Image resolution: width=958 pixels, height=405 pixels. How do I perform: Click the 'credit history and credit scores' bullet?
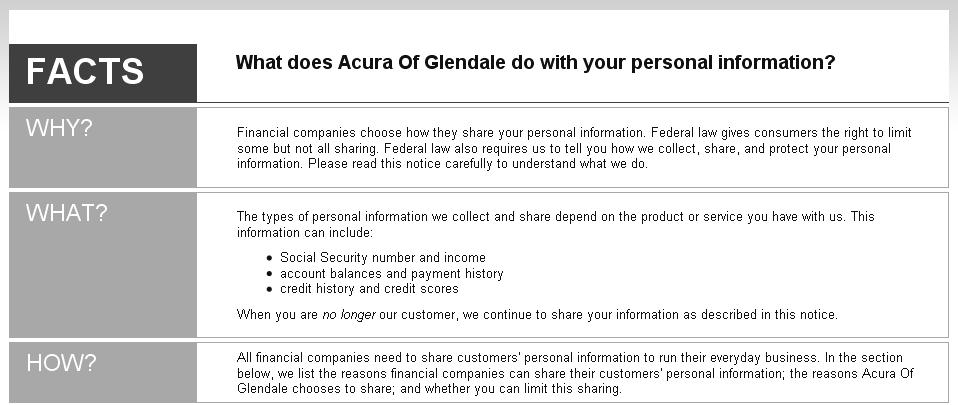click(x=369, y=288)
